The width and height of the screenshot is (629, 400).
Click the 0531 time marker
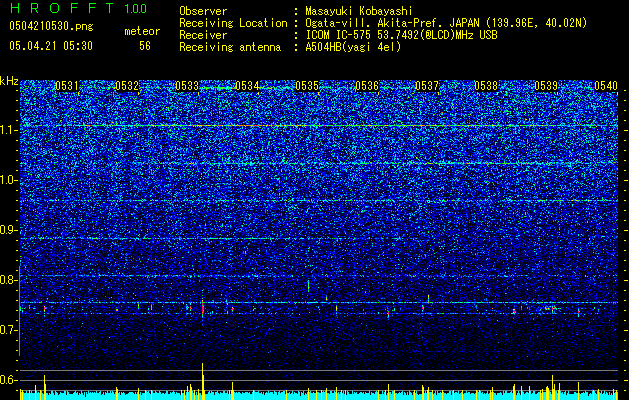point(67,86)
